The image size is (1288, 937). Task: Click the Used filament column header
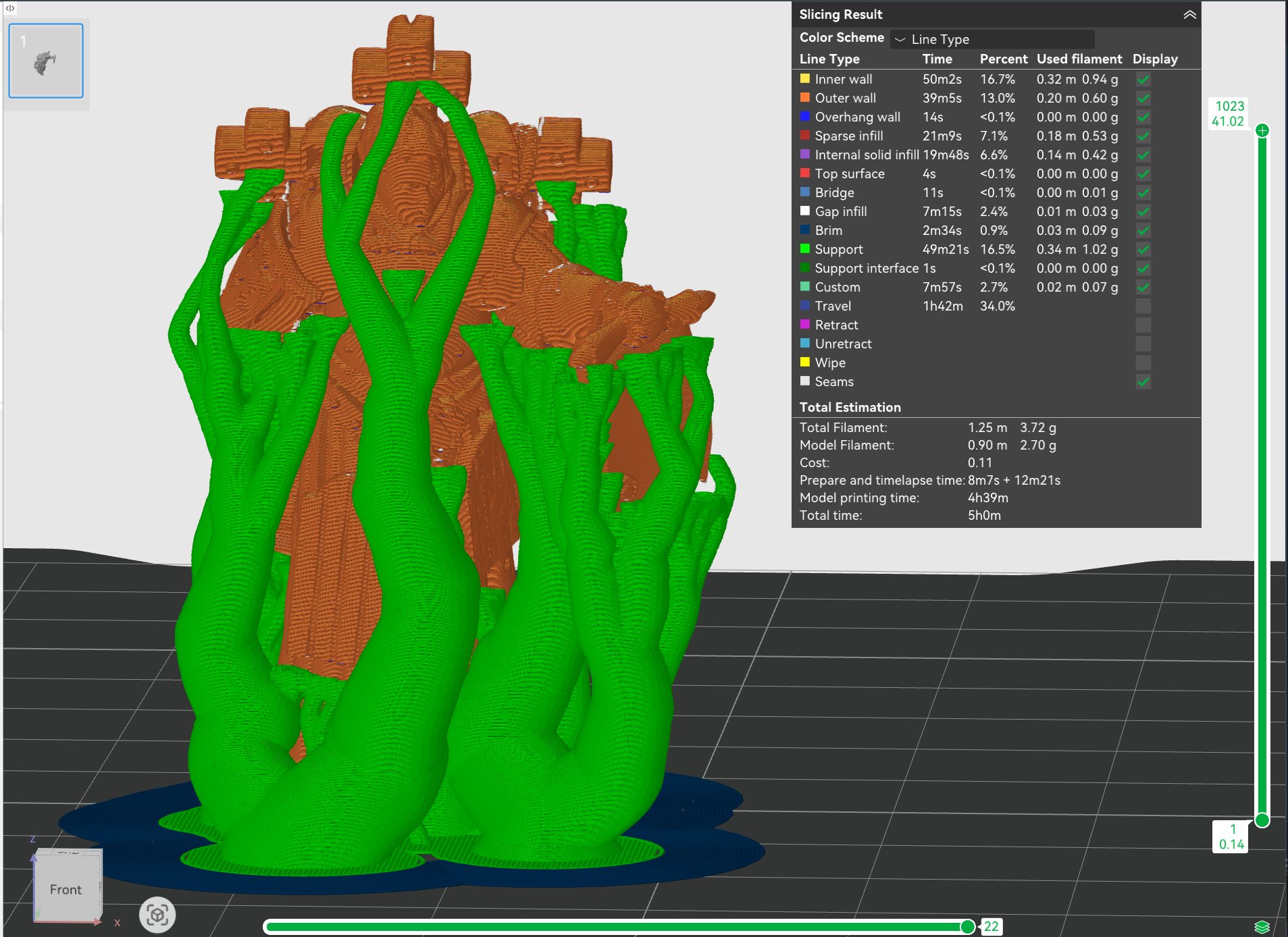pos(1079,59)
